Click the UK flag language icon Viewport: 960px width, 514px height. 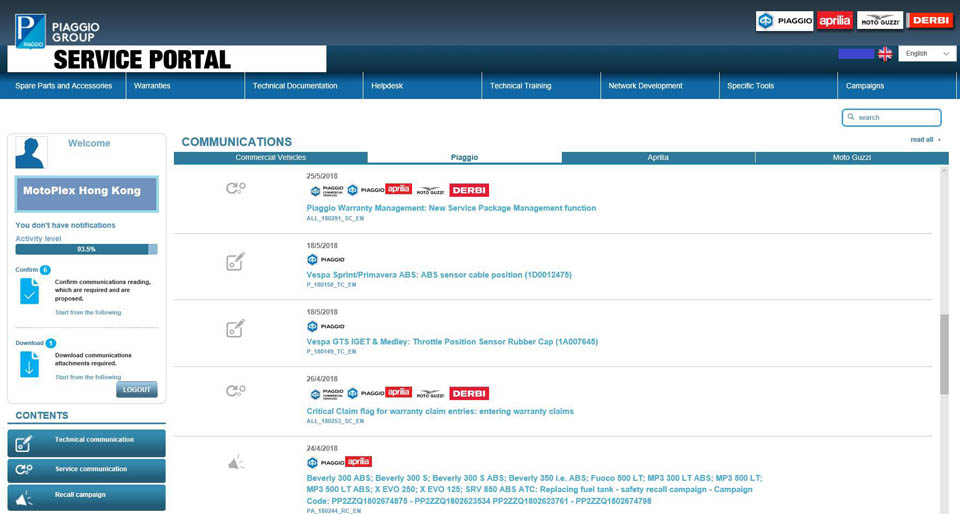885,54
